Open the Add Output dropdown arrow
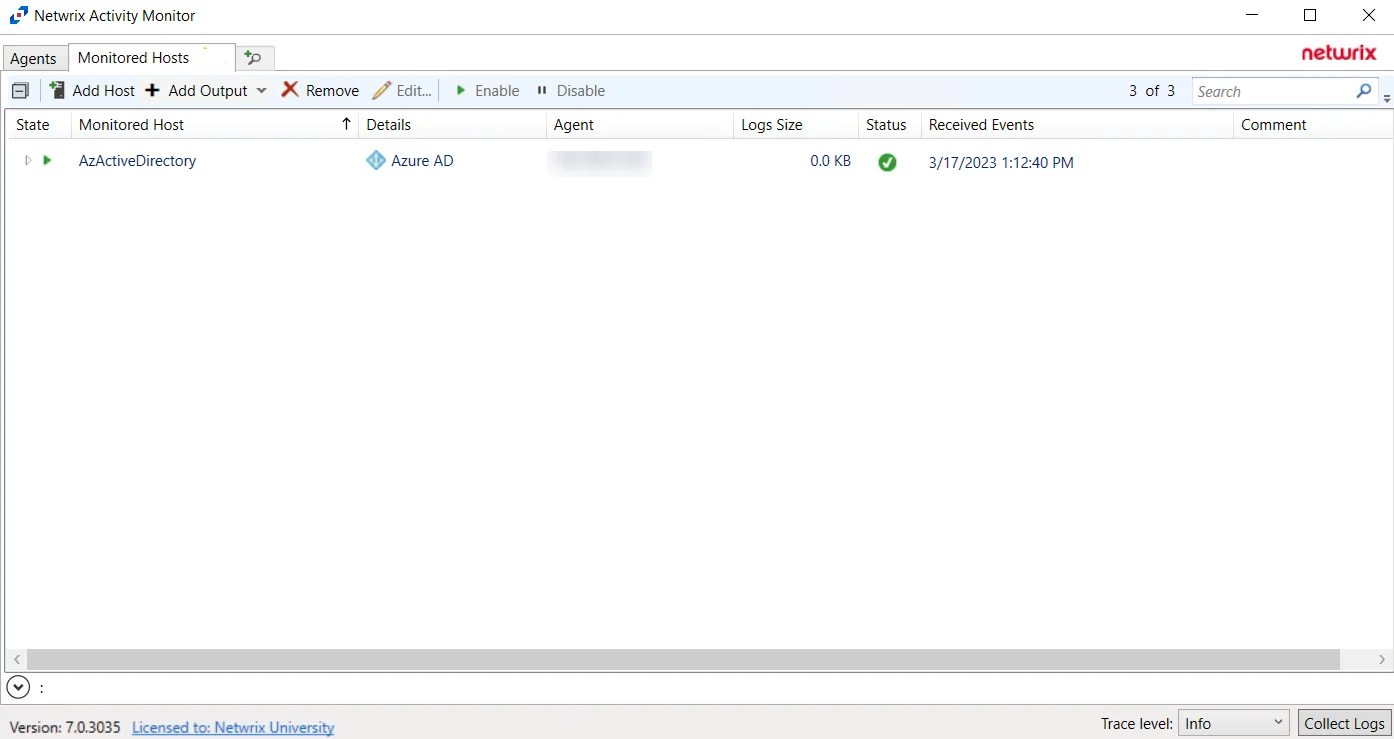This screenshot has width=1394, height=739. point(261,90)
